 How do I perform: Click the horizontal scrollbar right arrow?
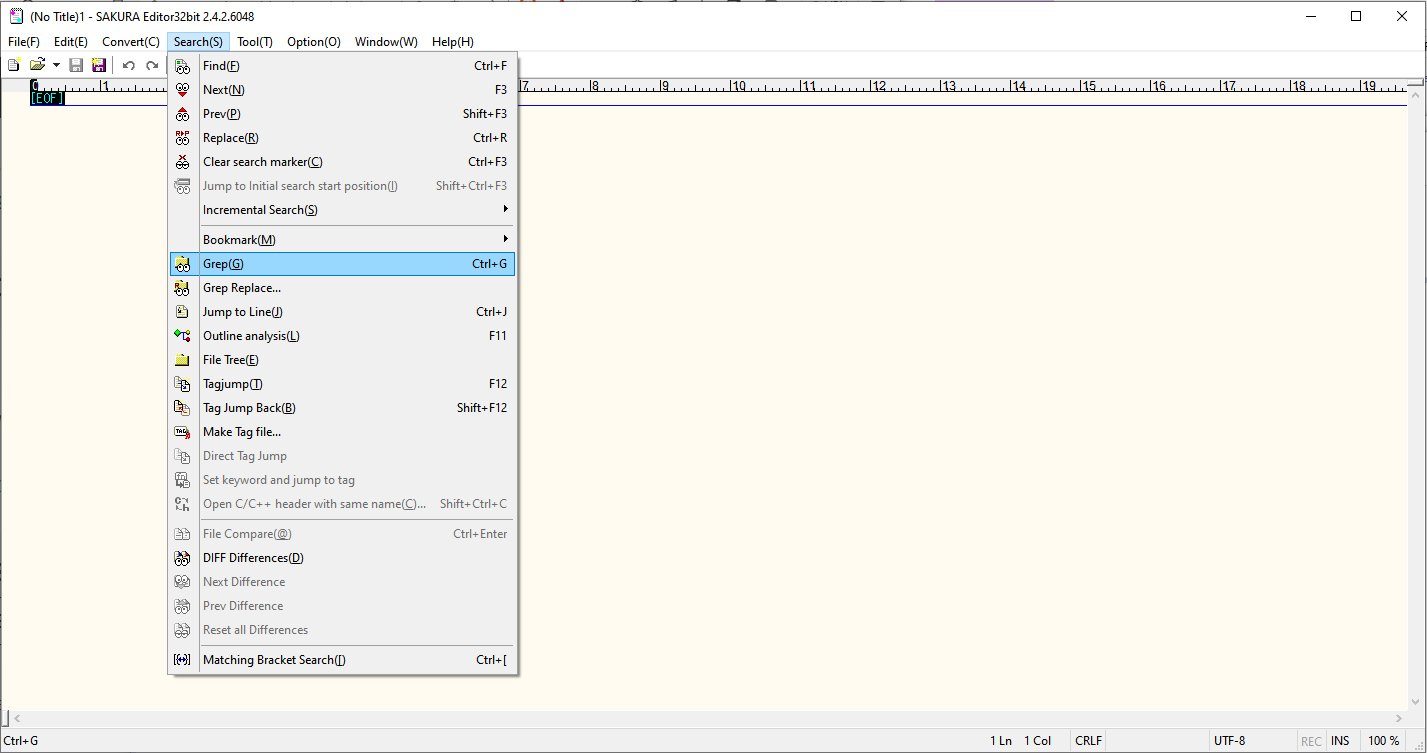pos(1399,718)
